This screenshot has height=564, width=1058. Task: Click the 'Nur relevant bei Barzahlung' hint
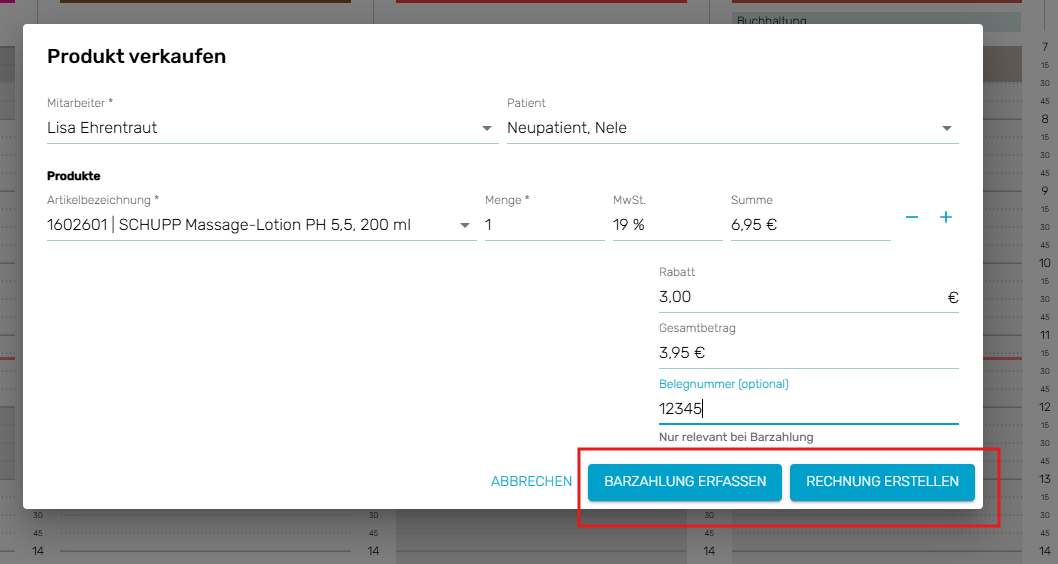(736, 437)
